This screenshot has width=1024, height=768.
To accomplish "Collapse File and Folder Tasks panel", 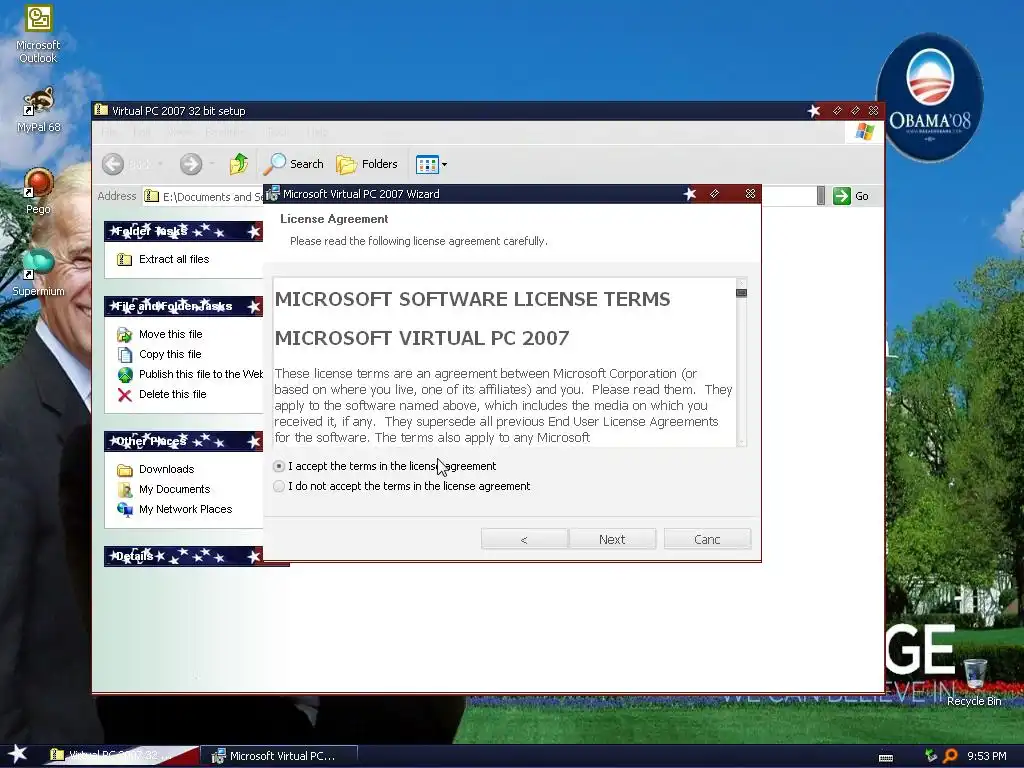I will pos(184,306).
